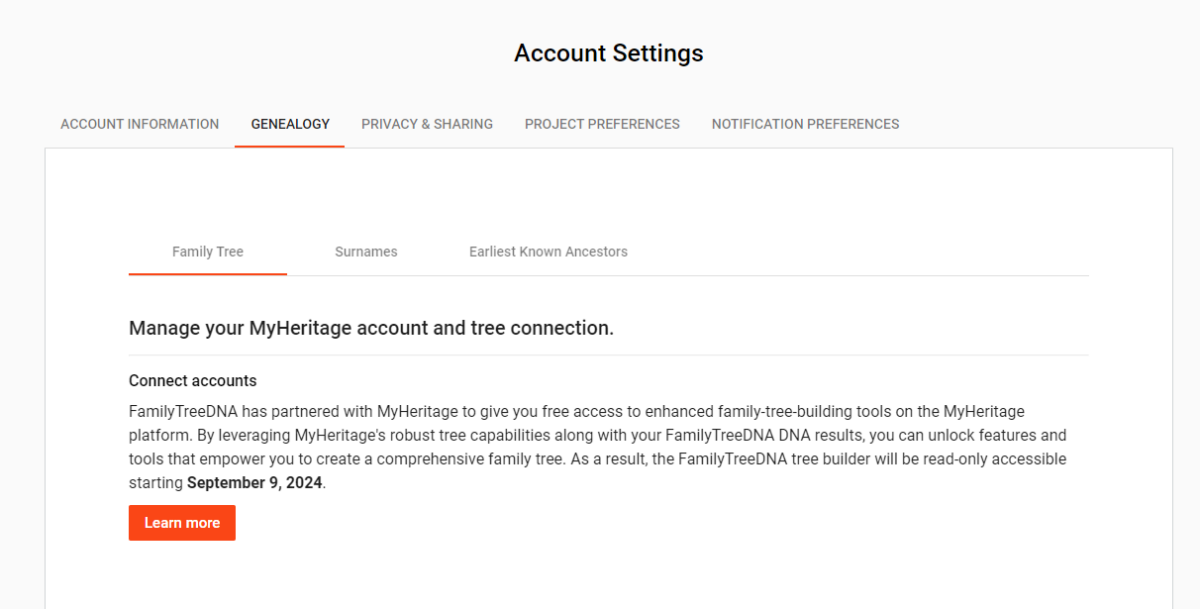
Task: Open the Project Preferences tab
Action: tap(602, 124)
